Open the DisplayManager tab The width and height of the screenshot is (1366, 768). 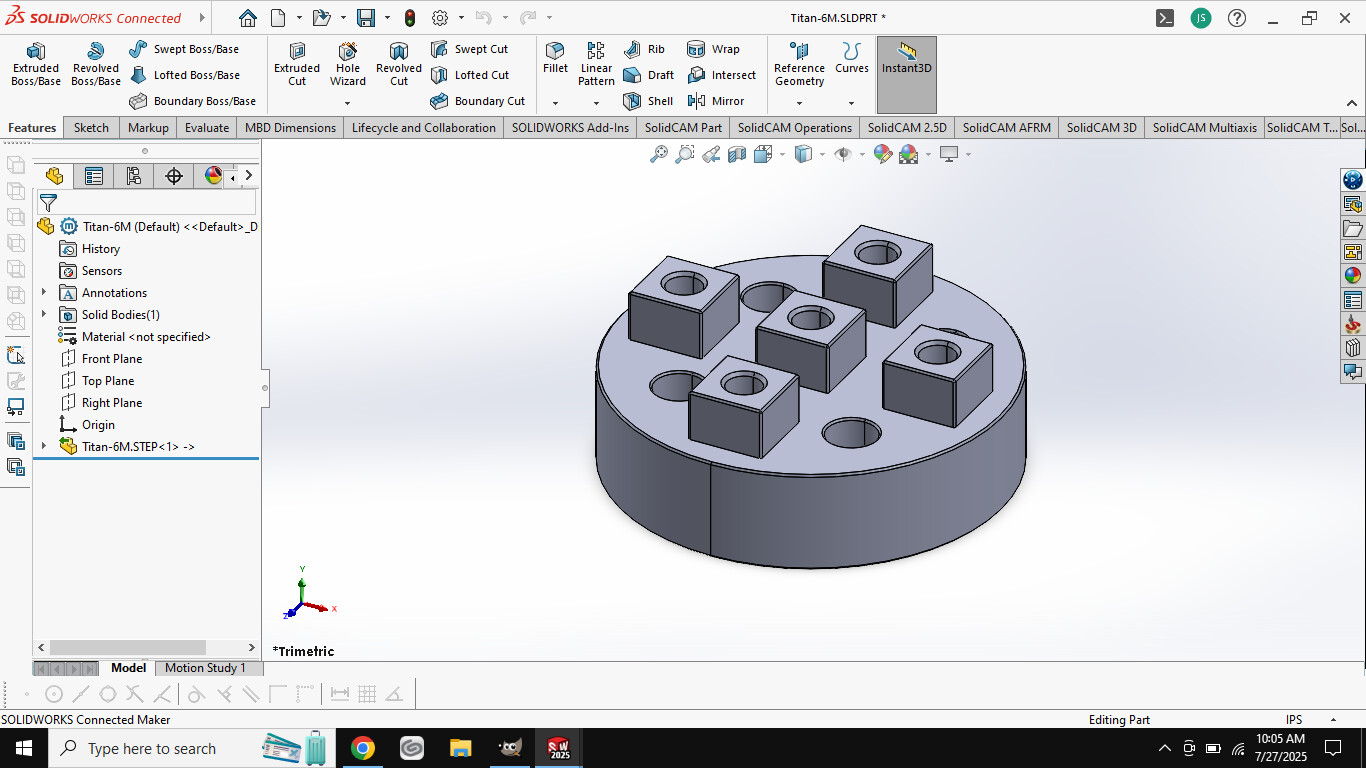212,176
